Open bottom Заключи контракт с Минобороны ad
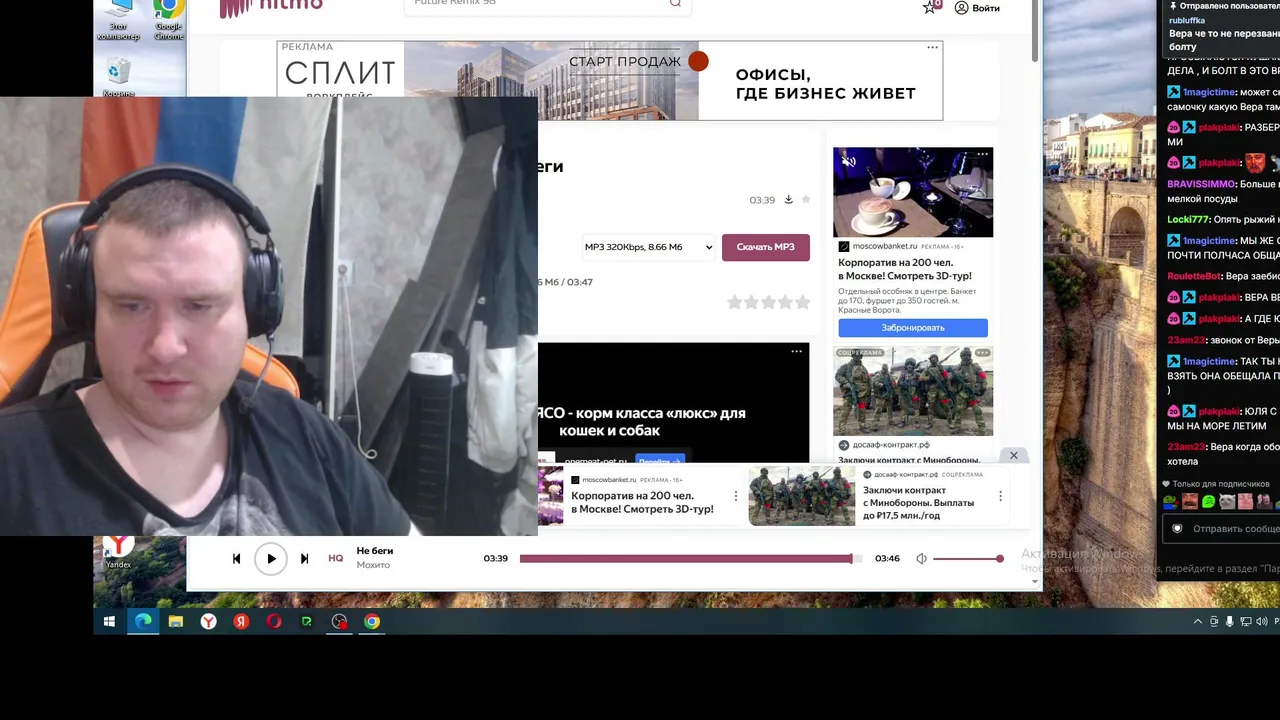 tap(917, 503)
